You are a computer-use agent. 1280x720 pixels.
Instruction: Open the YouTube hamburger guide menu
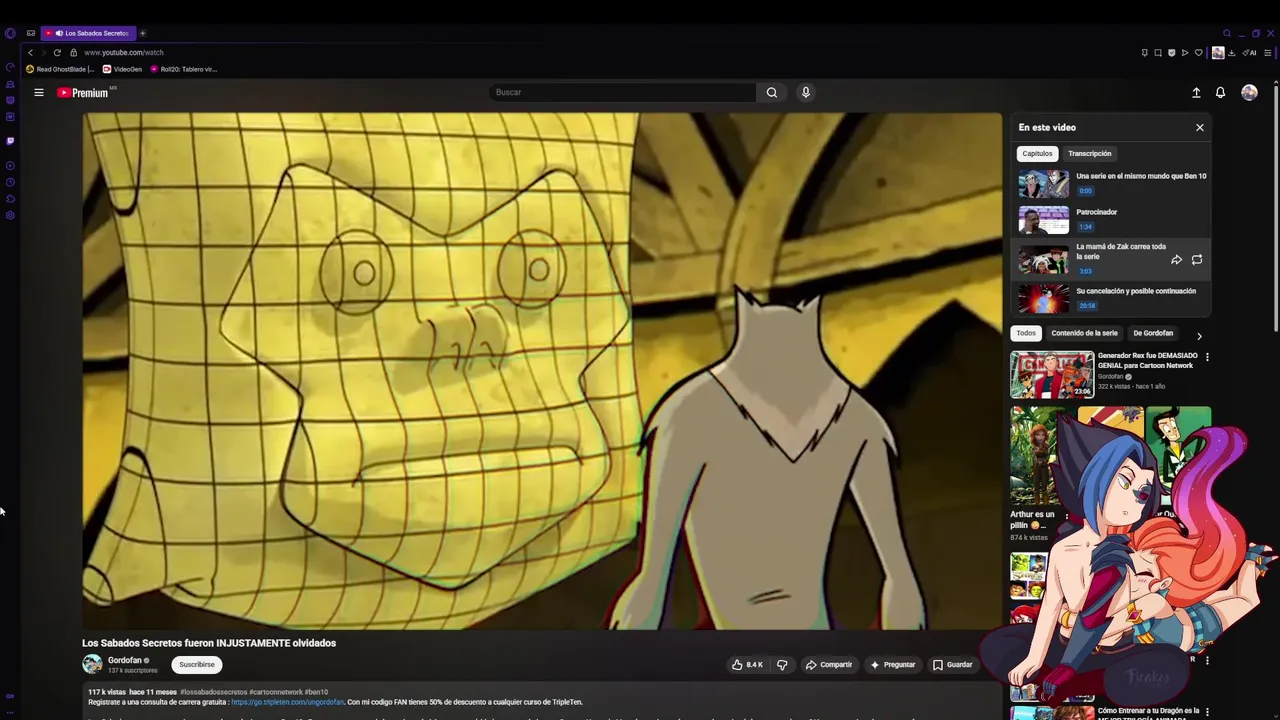[39, 92]
